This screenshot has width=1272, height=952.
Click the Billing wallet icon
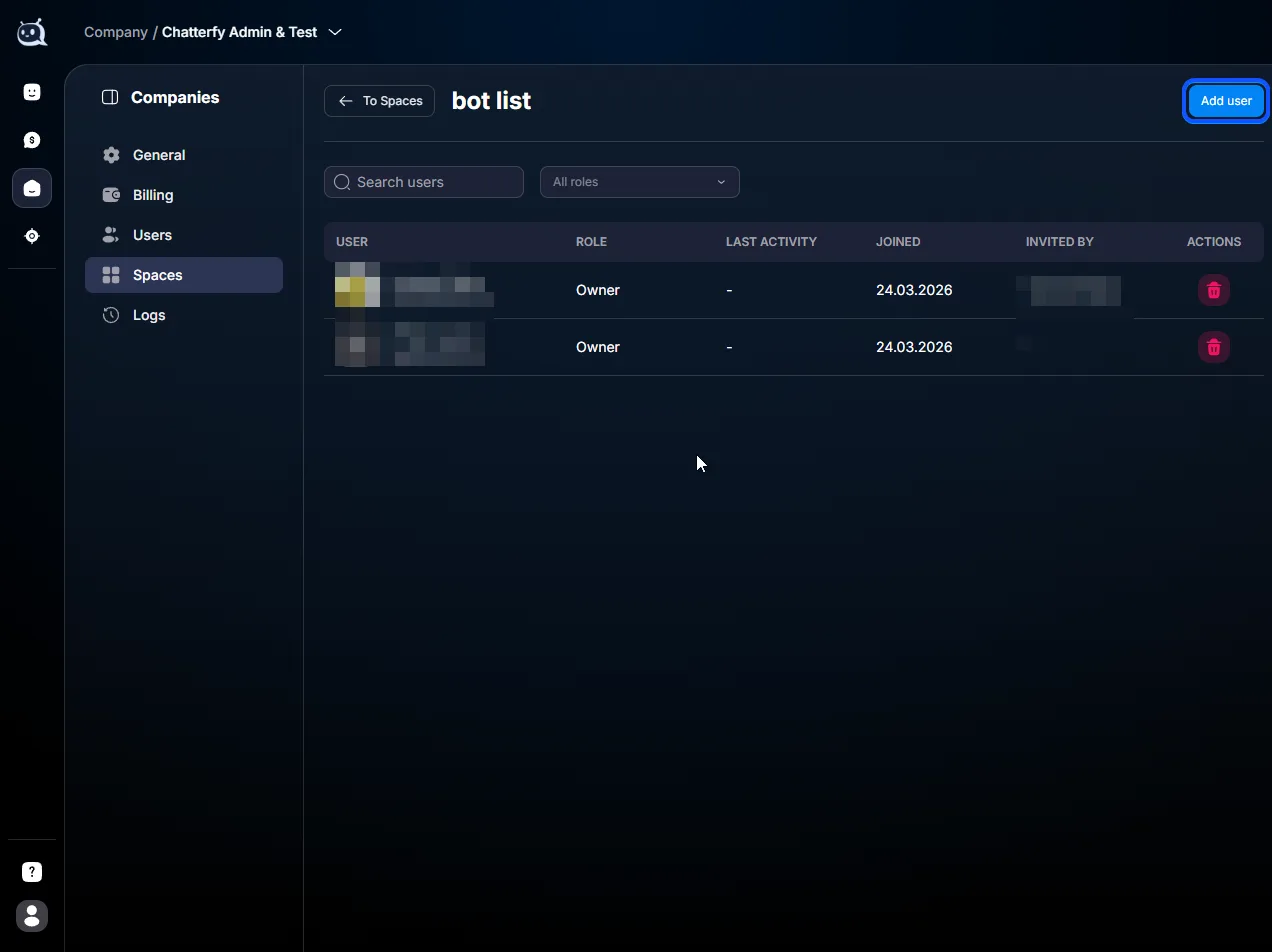pos(111,195)
